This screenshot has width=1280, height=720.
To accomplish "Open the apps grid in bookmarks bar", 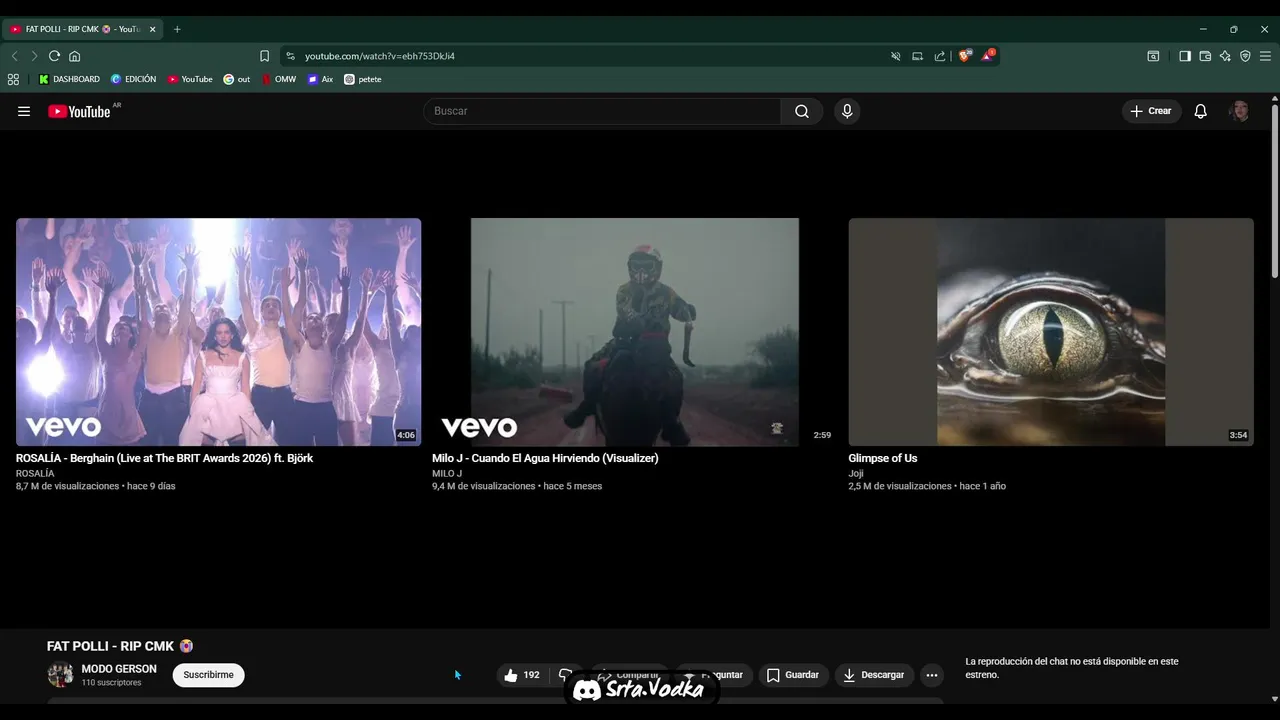I will [x=13, y=79].
